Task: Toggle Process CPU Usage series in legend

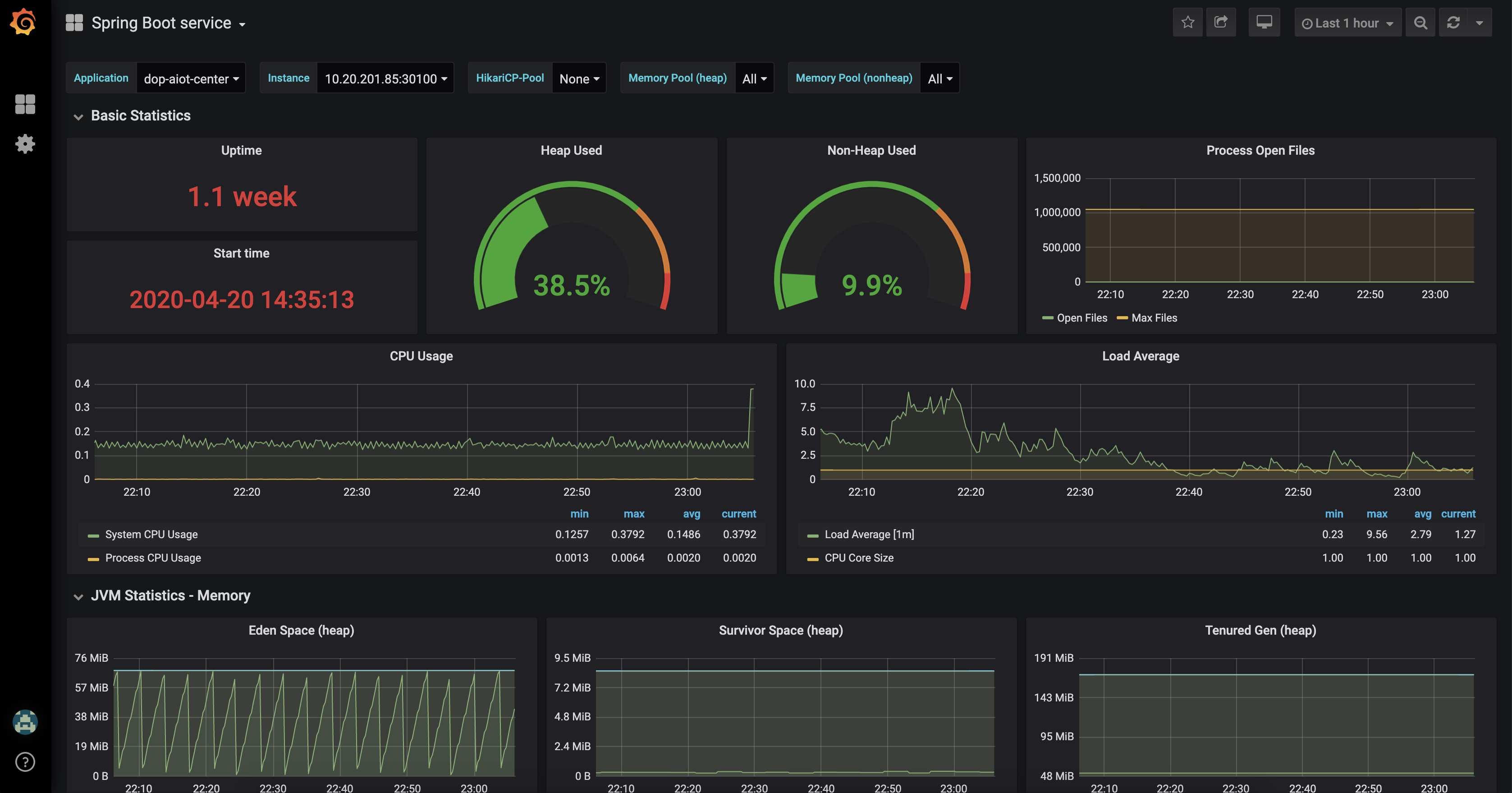Action: point(153,558)
